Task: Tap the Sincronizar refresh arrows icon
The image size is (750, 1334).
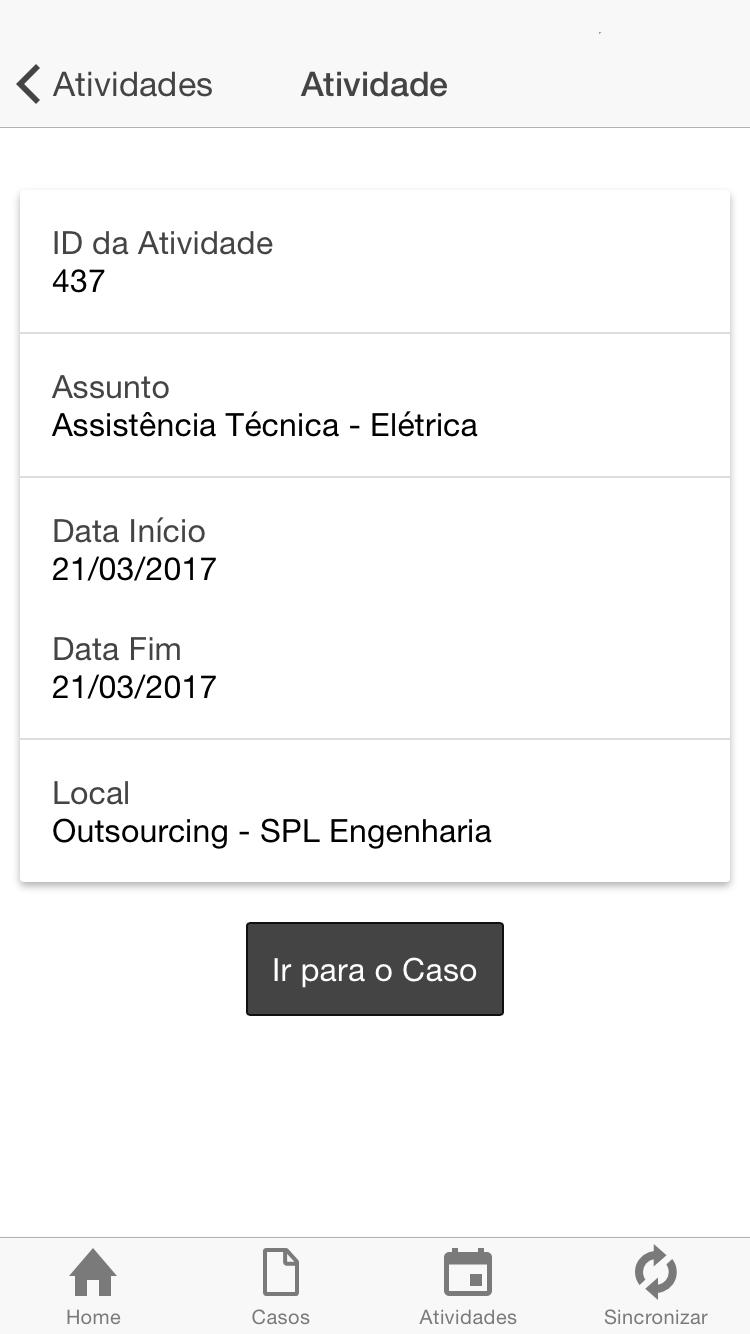Action: [x=655, y=1272]
